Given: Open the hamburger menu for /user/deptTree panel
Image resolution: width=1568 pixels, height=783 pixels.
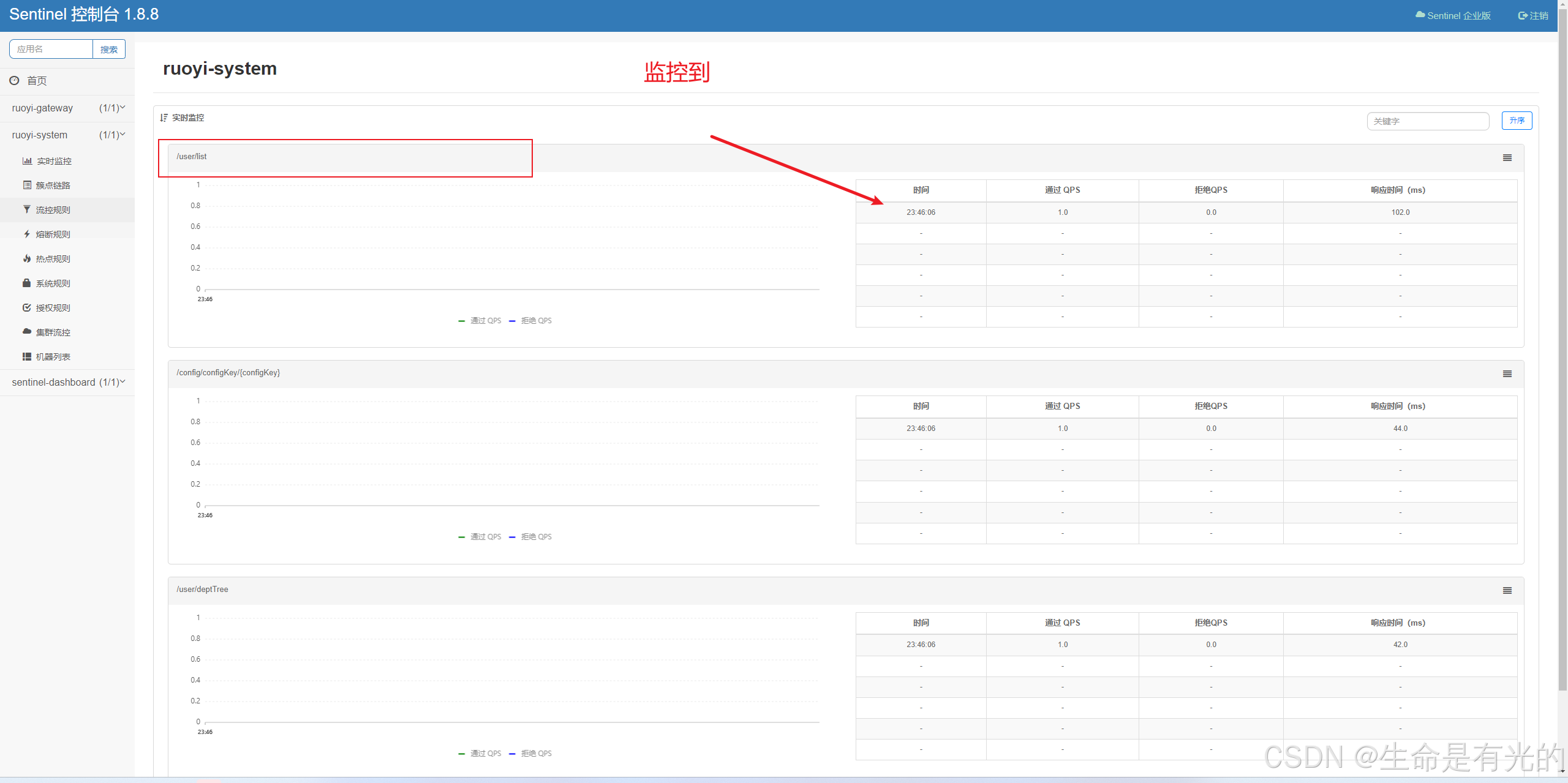Looking at the screenshot, I should click(1507, 591).
